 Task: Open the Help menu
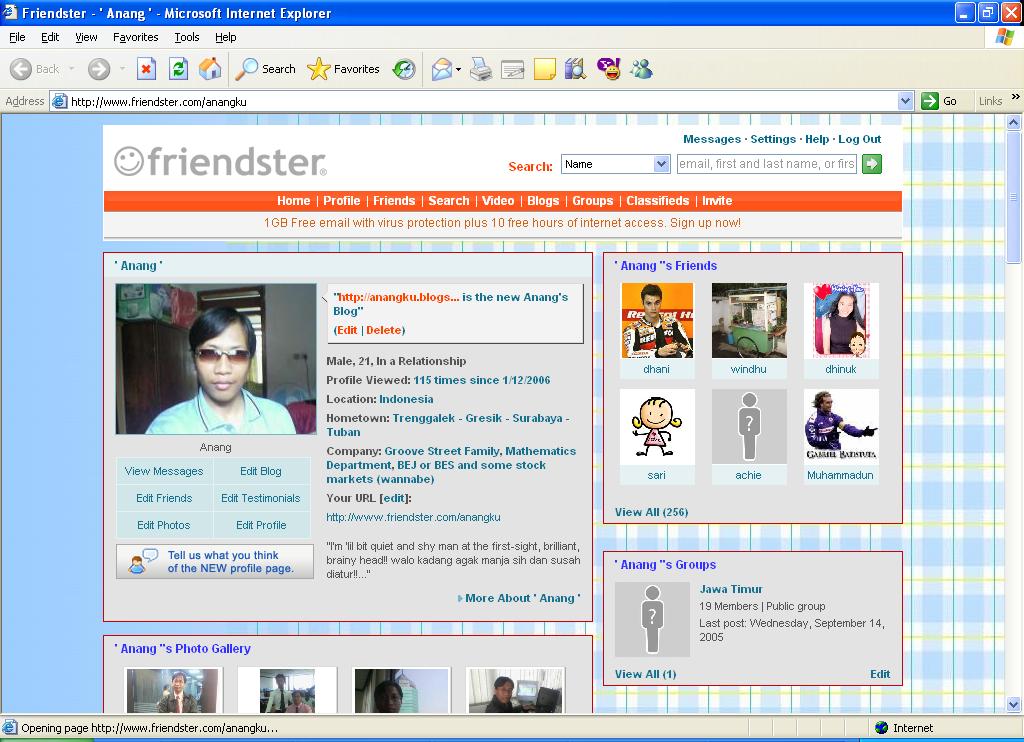pyautogui.click(x=225, y=37)
